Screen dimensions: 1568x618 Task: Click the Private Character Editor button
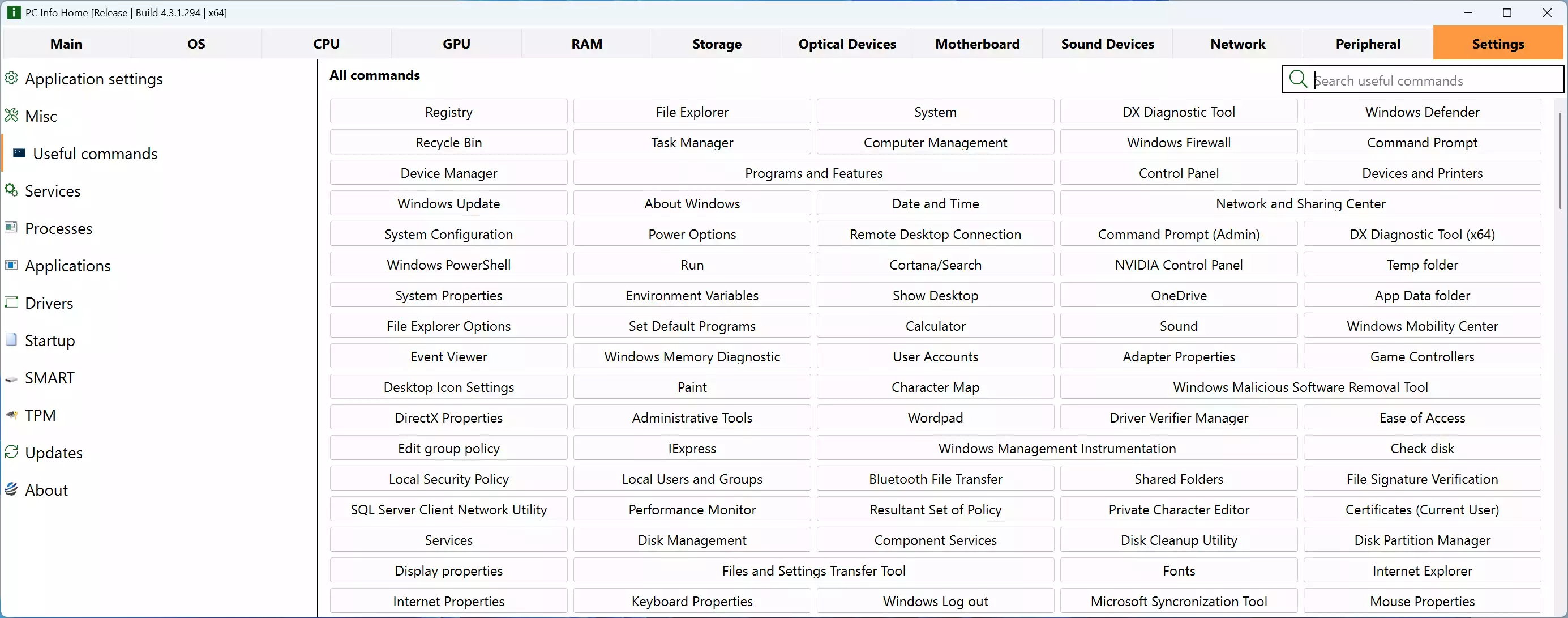click(x=1179, y=509)
